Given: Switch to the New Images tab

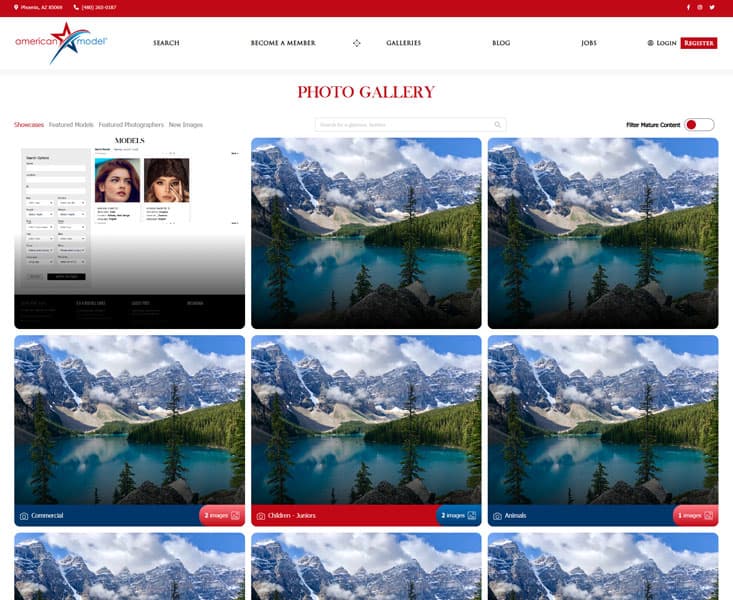Looking at the screenshot, I should [186, 125].
